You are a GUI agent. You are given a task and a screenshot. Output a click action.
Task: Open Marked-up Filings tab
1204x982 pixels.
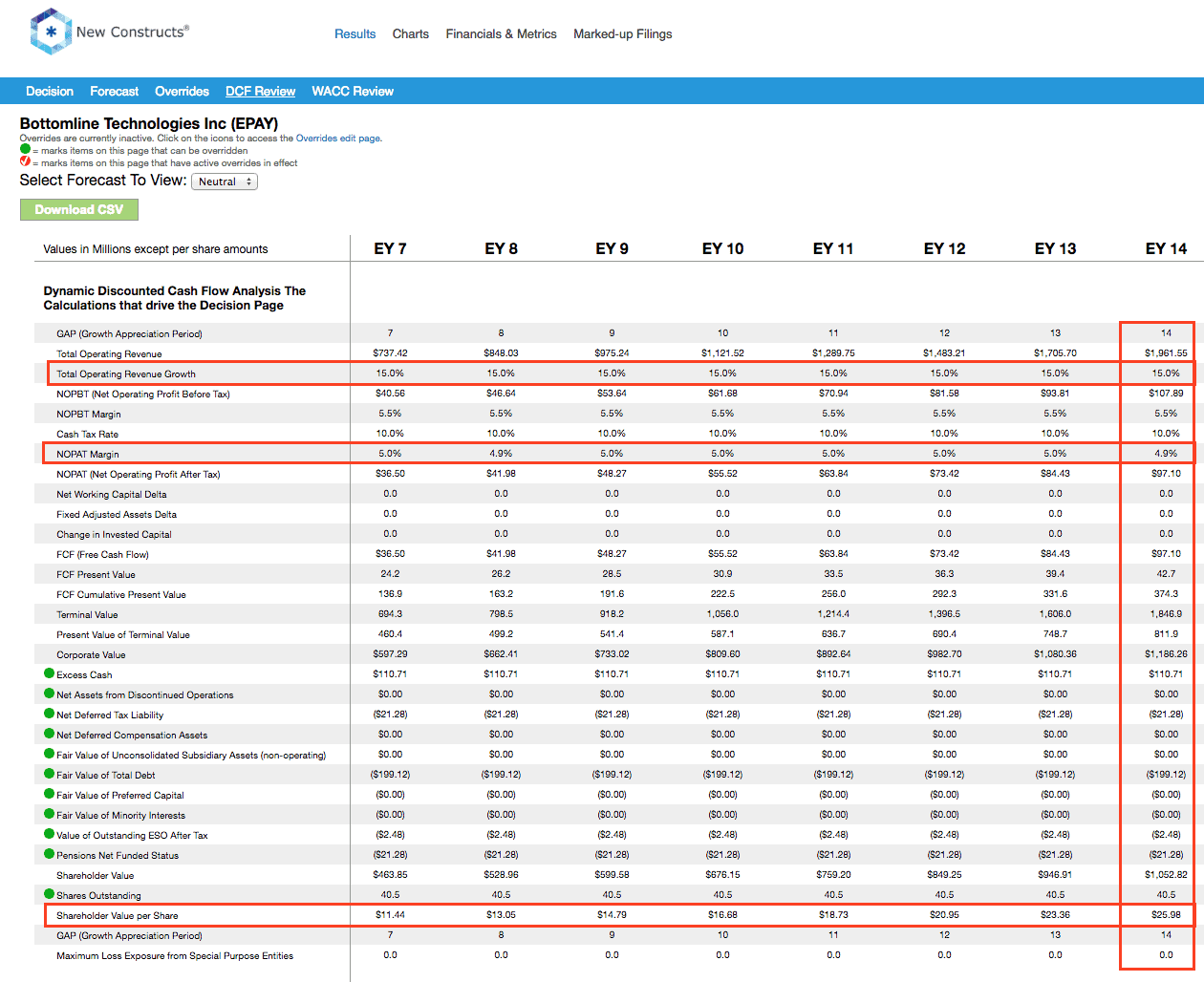(x=623, y=33)
